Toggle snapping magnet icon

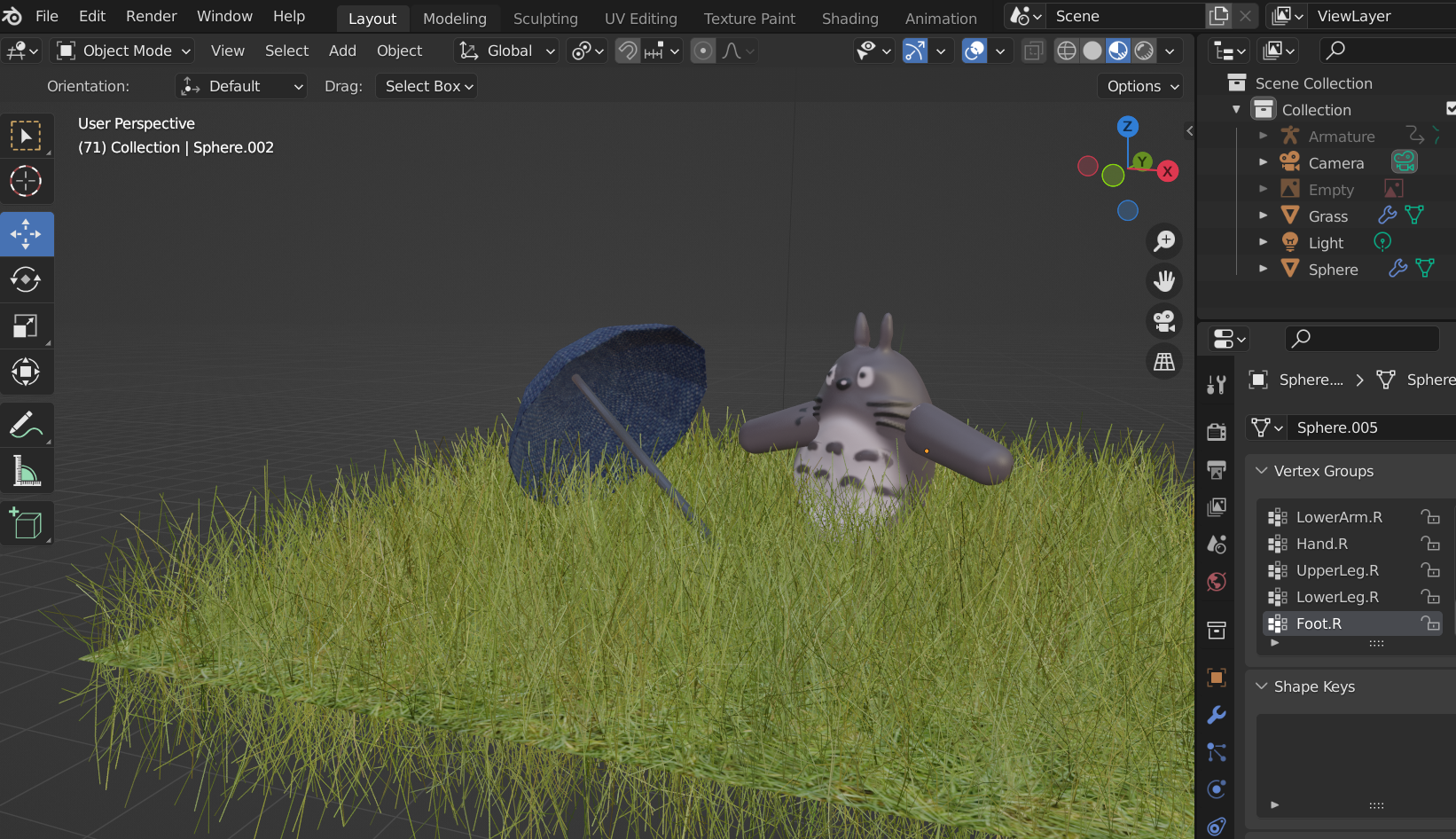(628, 51)
